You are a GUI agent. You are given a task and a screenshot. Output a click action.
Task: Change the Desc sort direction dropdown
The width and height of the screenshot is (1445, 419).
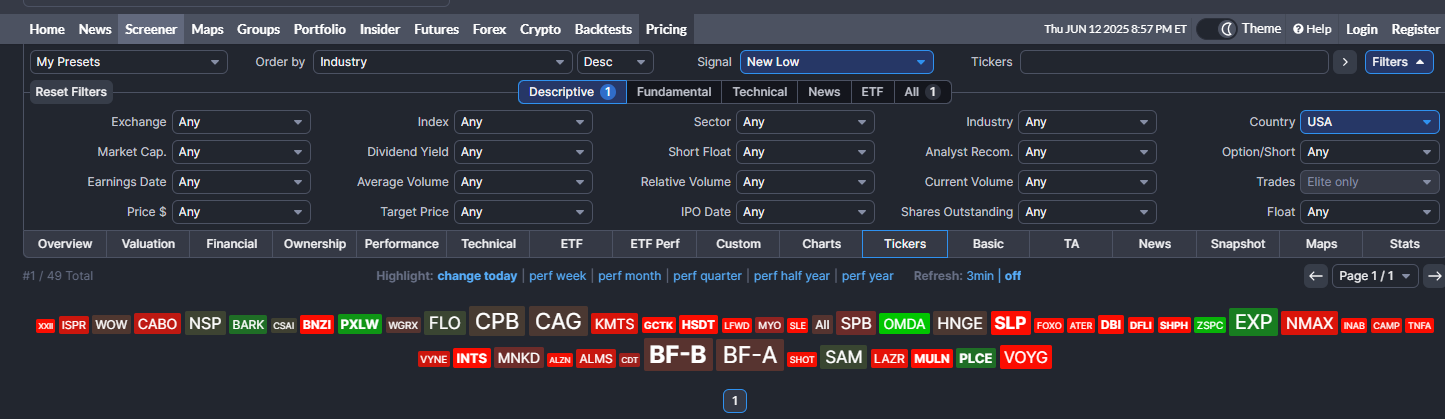pyautogui.click(x=615, y=62)
